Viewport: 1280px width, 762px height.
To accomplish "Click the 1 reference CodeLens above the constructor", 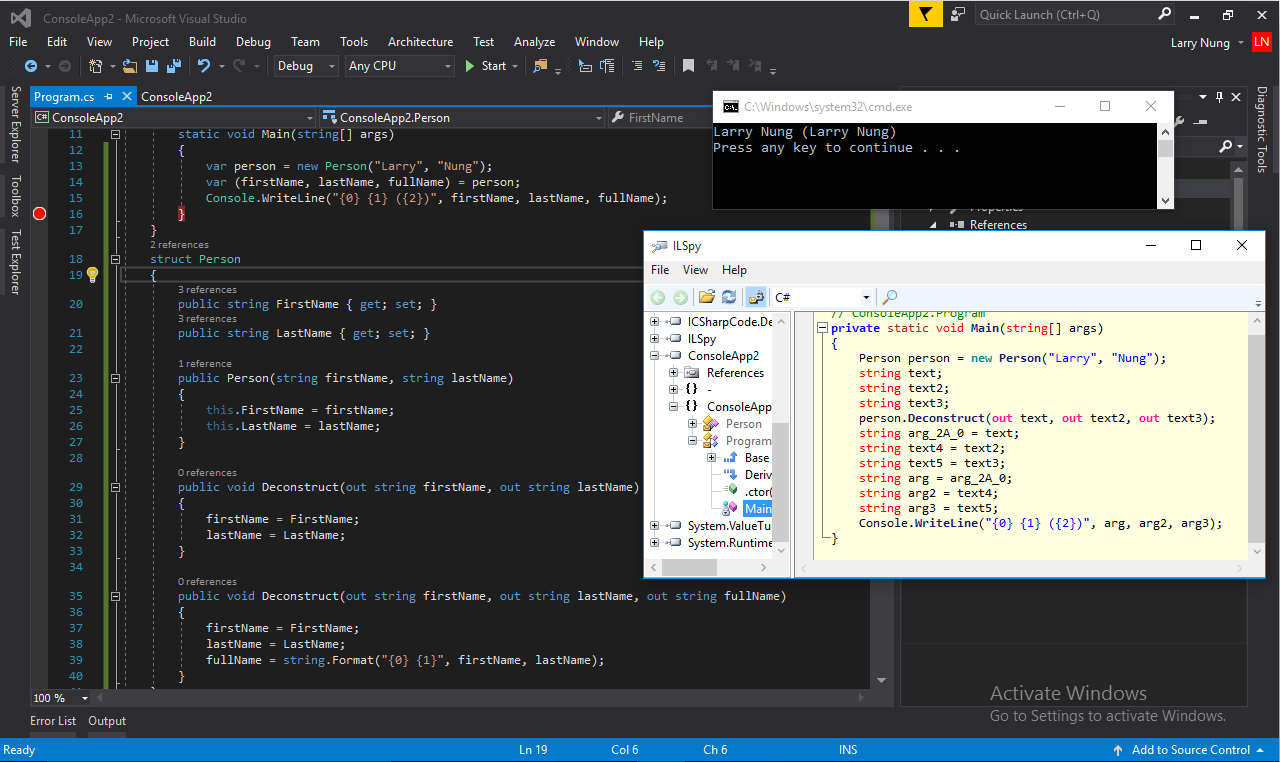I will [x=205, y=364].
